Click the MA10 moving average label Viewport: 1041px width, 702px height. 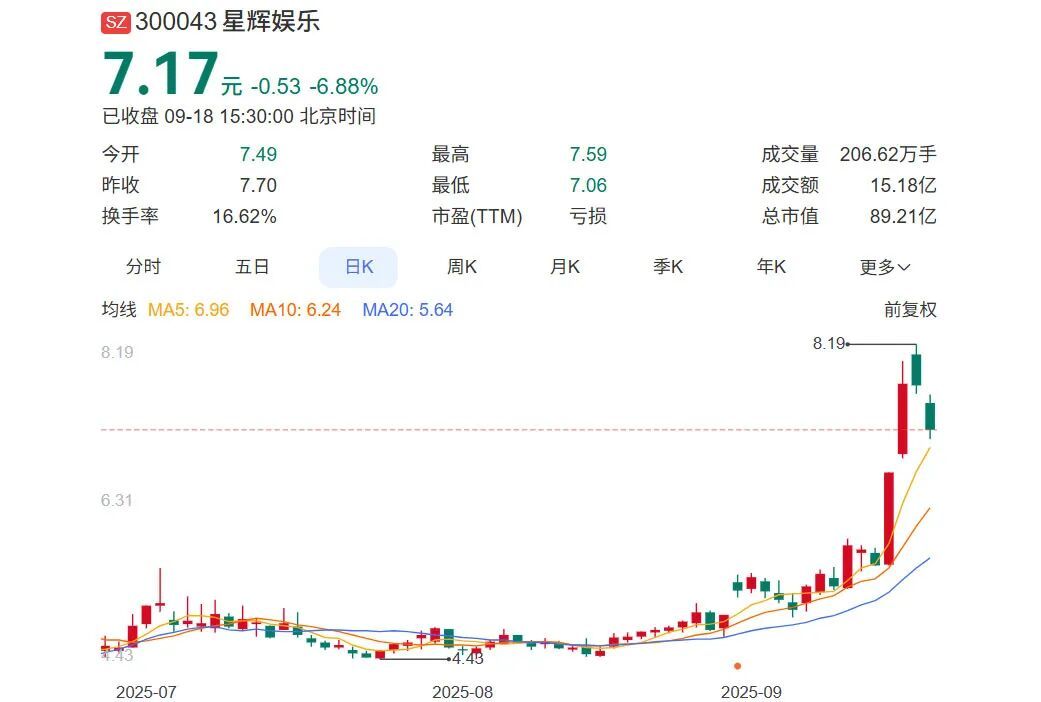(x=295, y=310)
